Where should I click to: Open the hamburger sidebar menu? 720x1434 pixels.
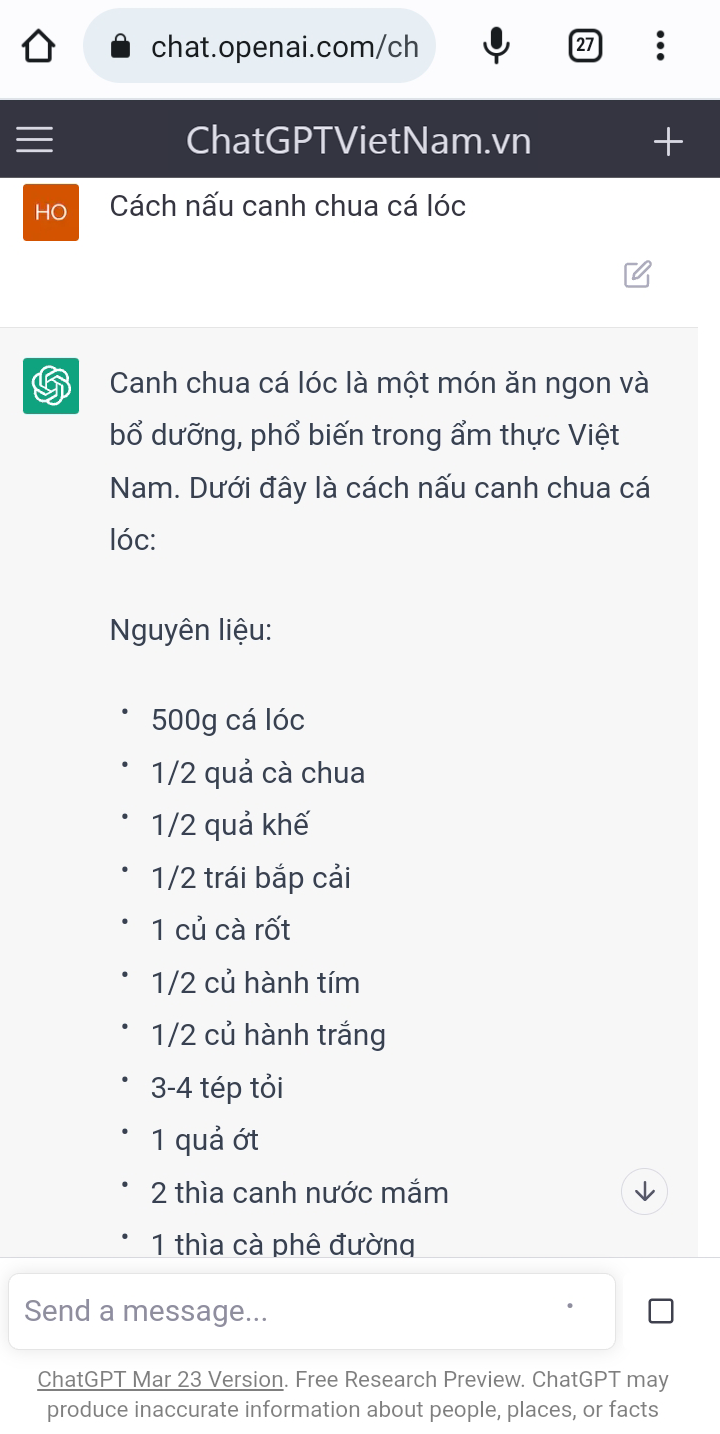click(35, 140)
